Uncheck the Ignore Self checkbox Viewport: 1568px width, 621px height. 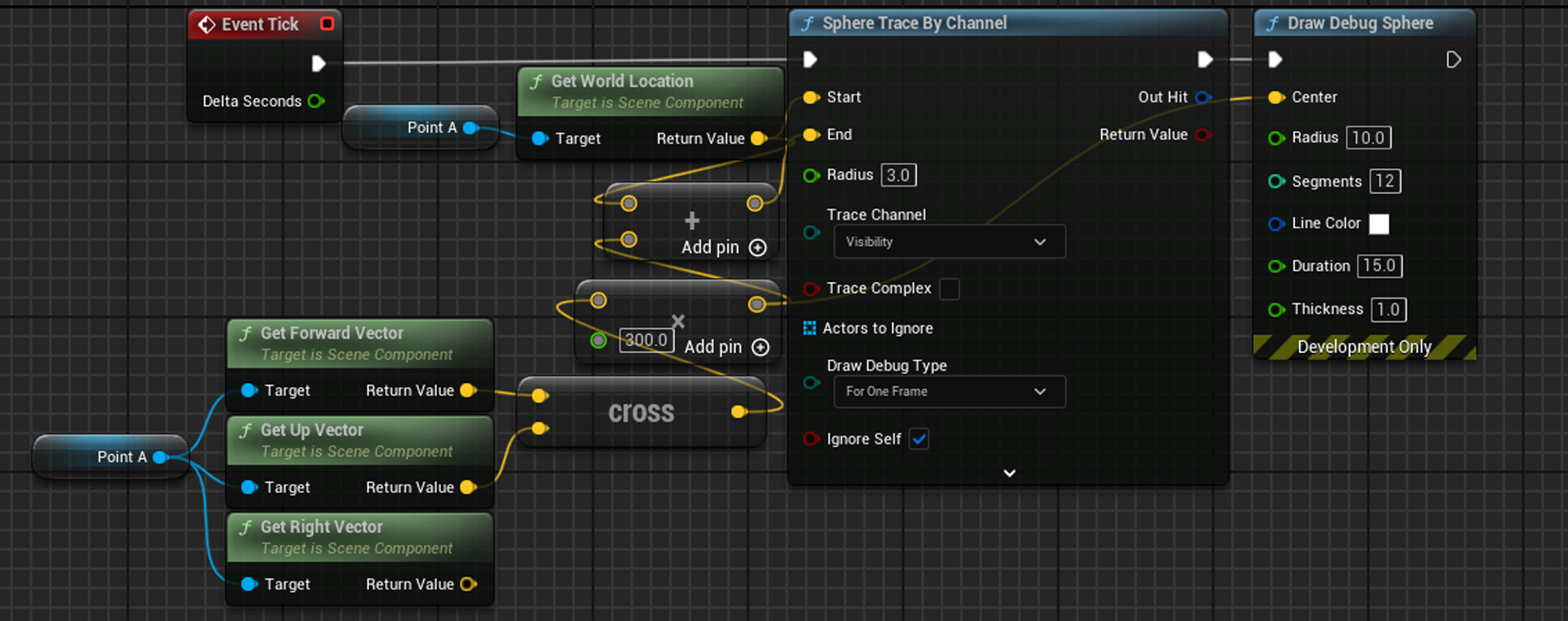(x=919, y=438)
